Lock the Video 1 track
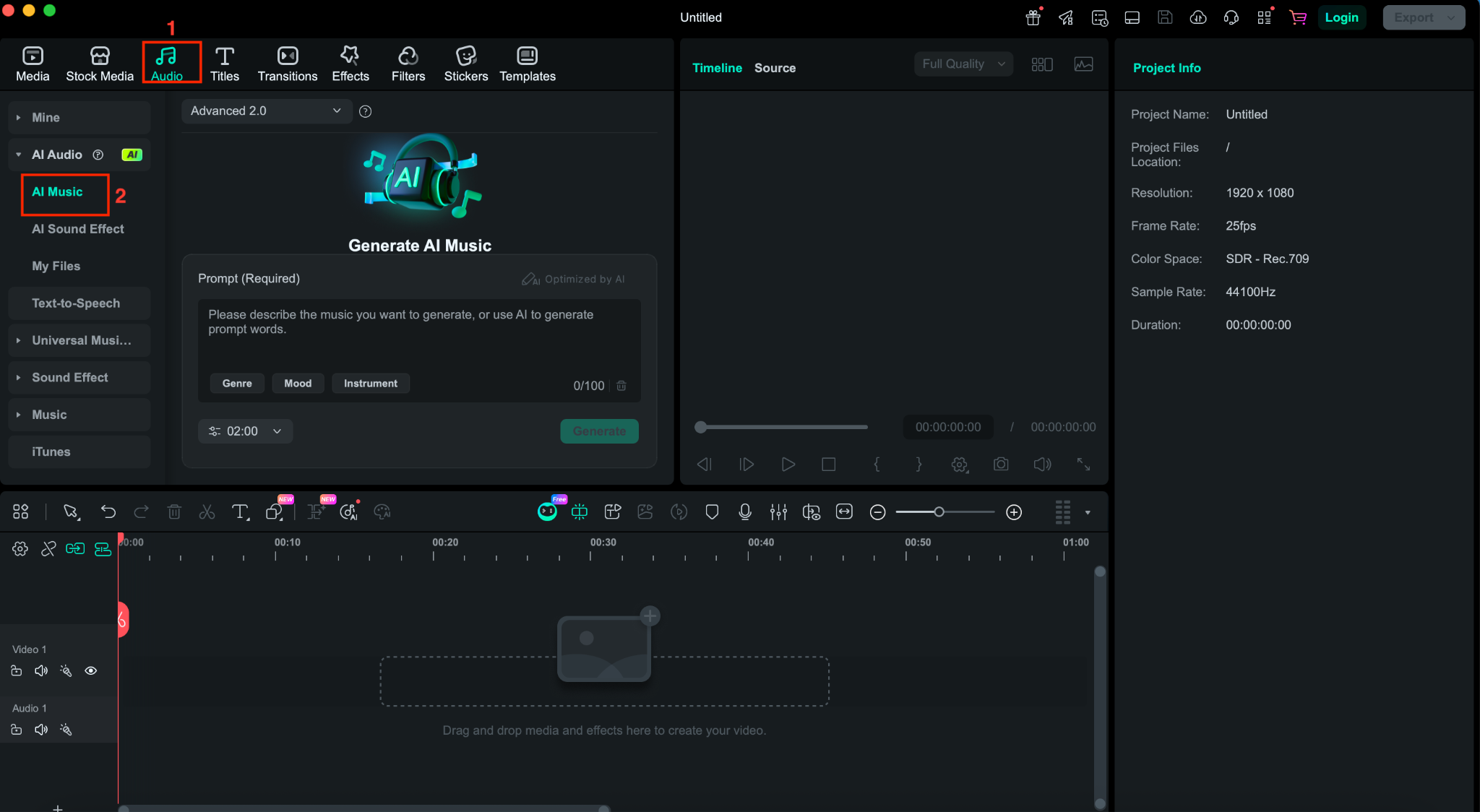The image size is (1480, 812). click(17, 670)
